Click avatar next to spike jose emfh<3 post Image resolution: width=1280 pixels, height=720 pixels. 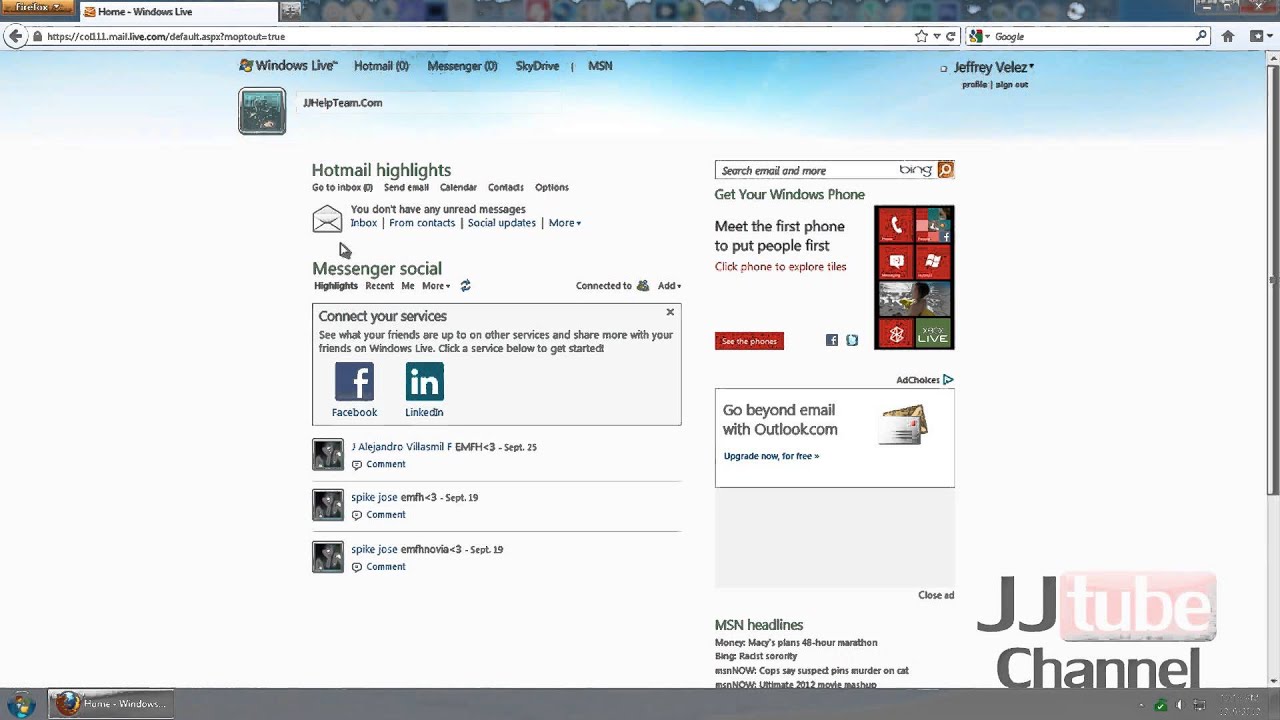pyautogui.click(x=328, y=505)
